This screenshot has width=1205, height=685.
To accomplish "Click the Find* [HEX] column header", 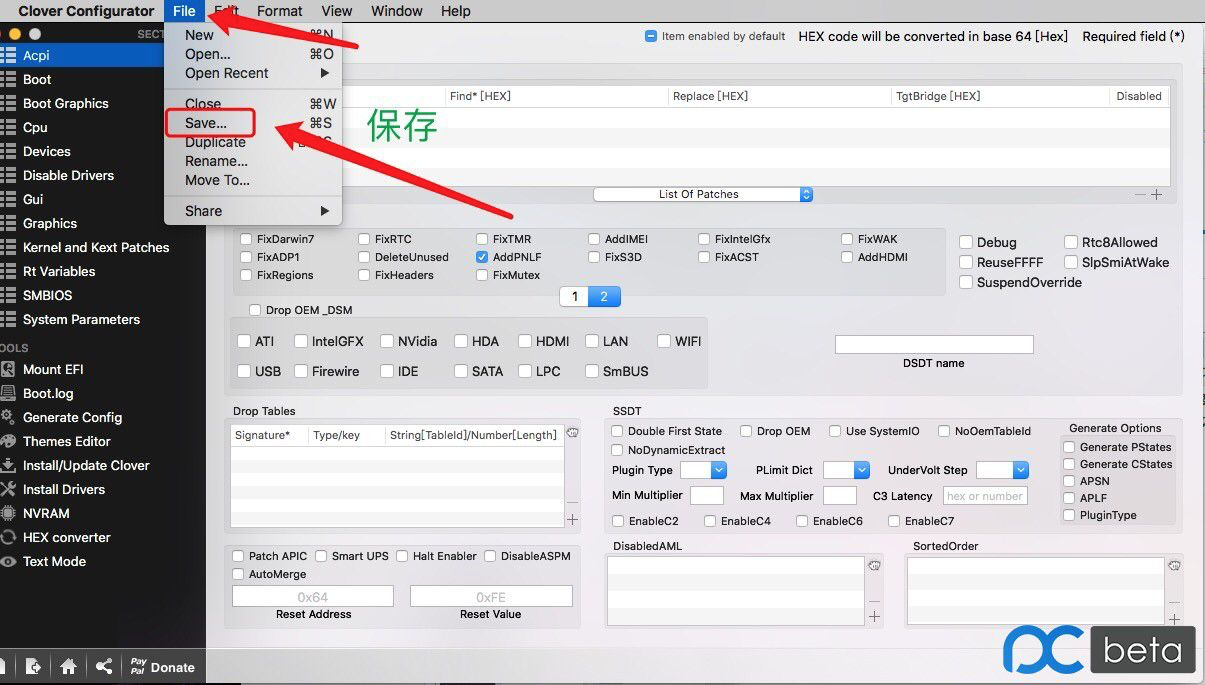I will coord(556,96).
